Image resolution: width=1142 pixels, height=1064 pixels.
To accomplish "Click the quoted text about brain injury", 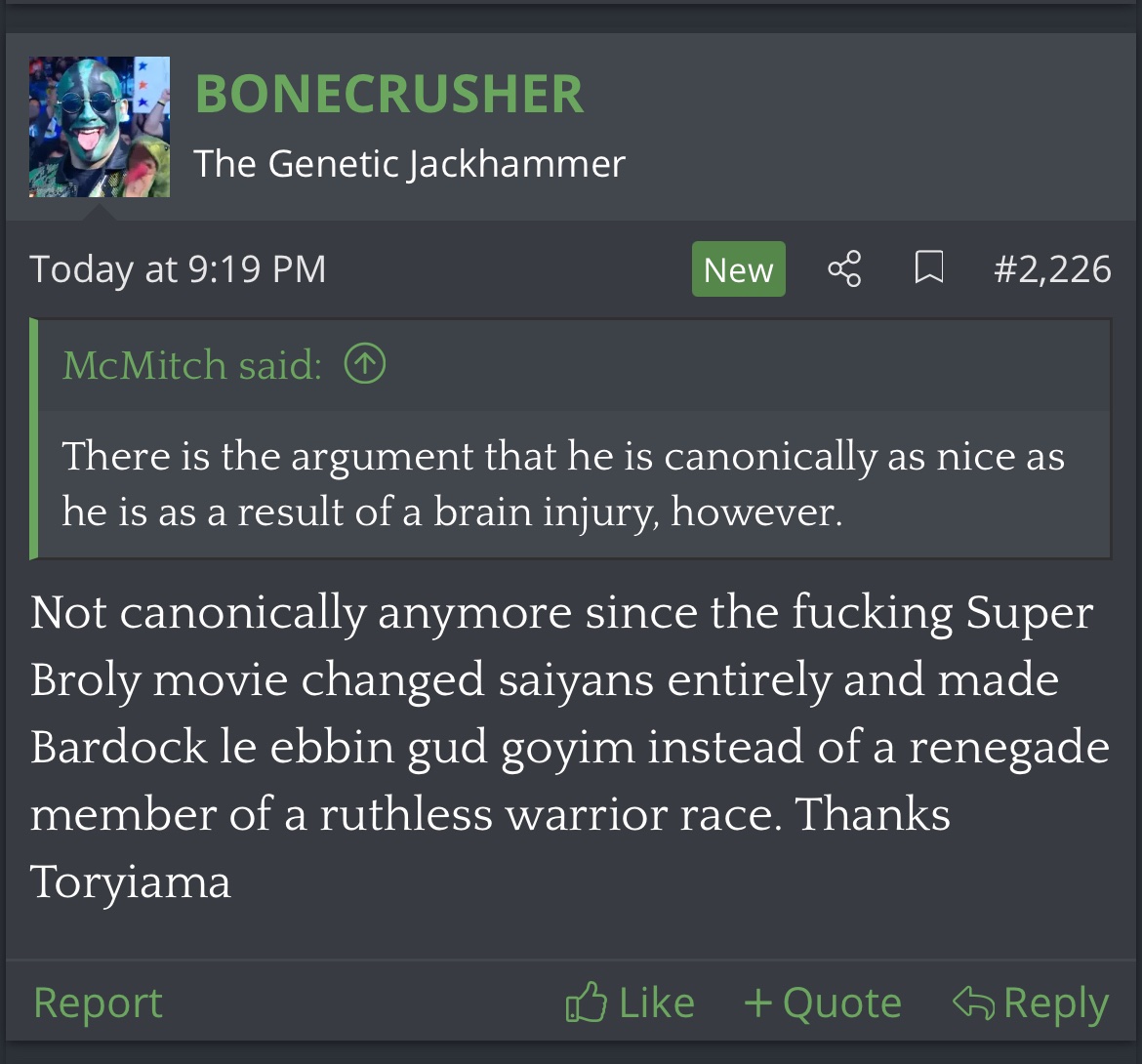I will coord(562,483).
